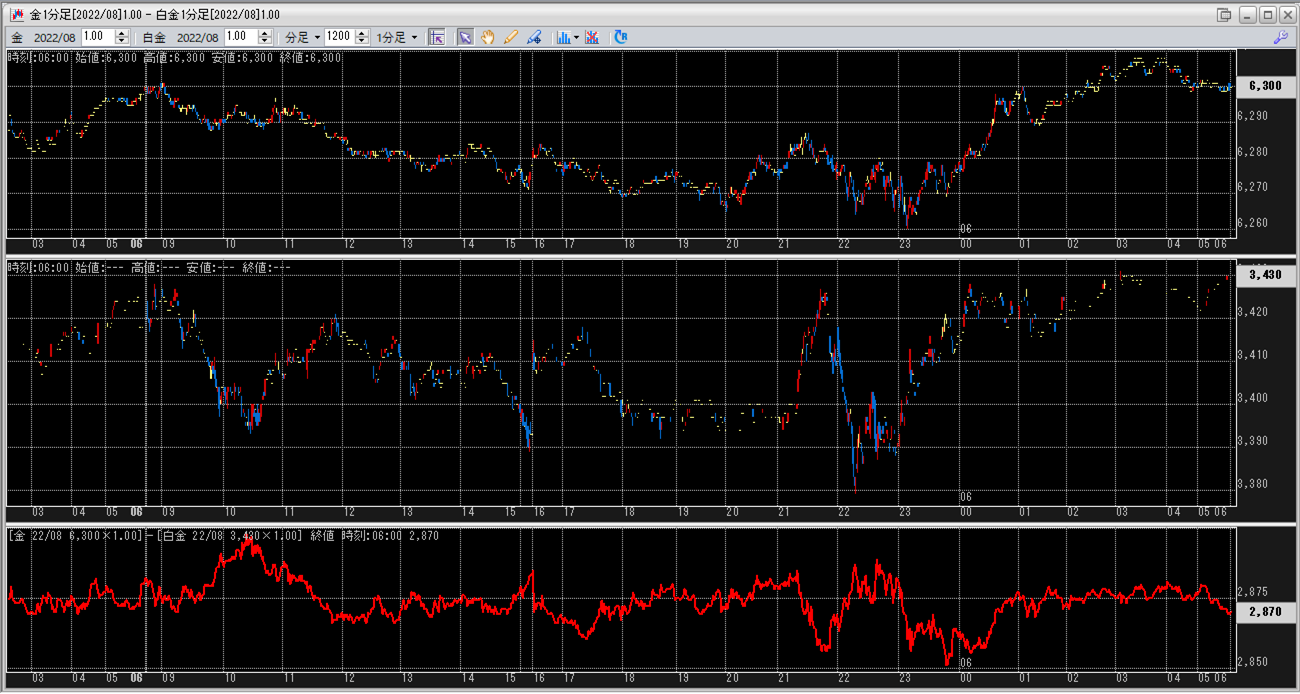Increase the 金 multiplier with up arrow
The height and width of the screenshot is (694, 1300).
coord(122,33)
